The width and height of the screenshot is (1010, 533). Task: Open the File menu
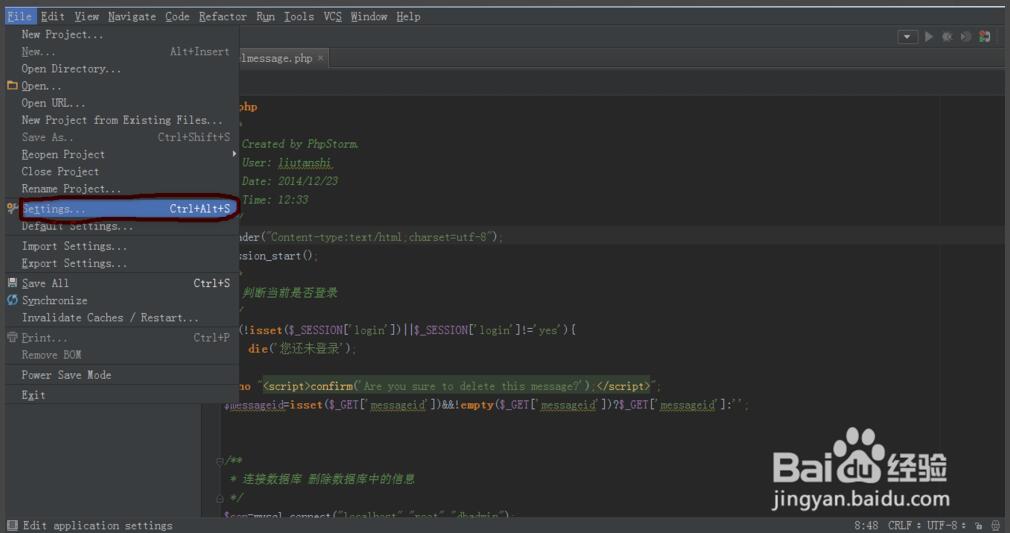pos(20,16)
